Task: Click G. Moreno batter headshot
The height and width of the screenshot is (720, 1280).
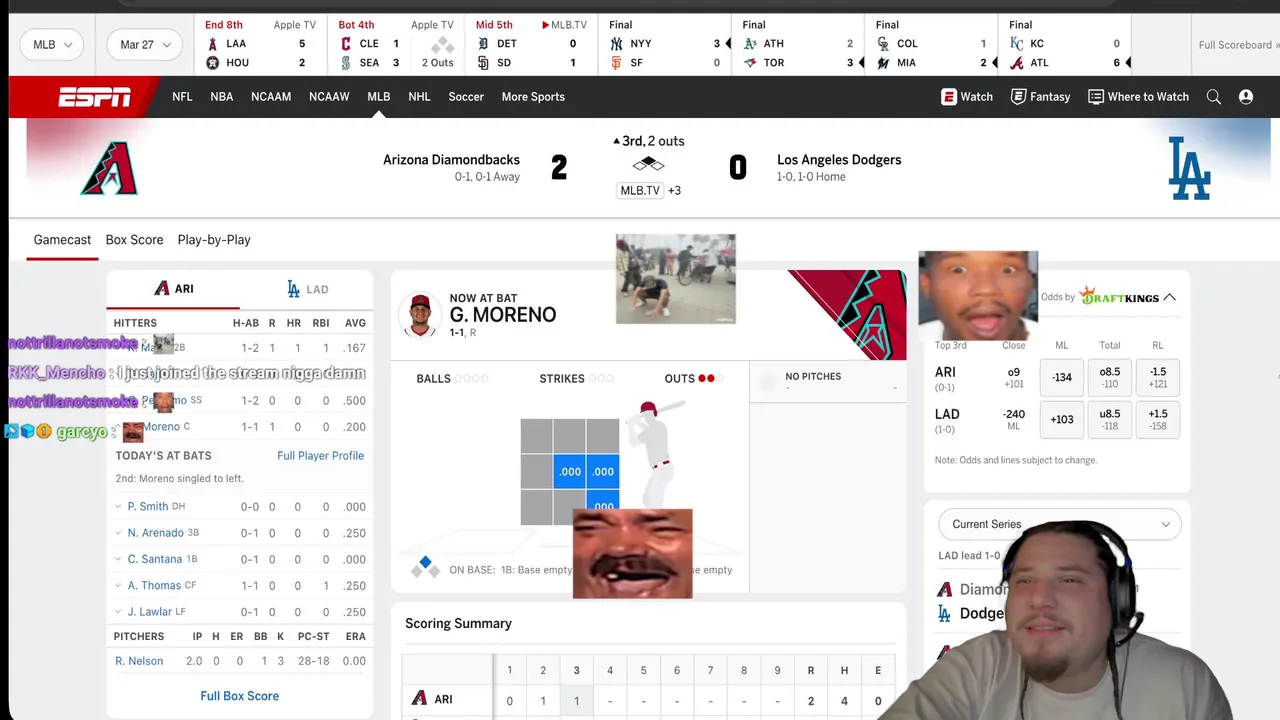Action: (420, 315)
